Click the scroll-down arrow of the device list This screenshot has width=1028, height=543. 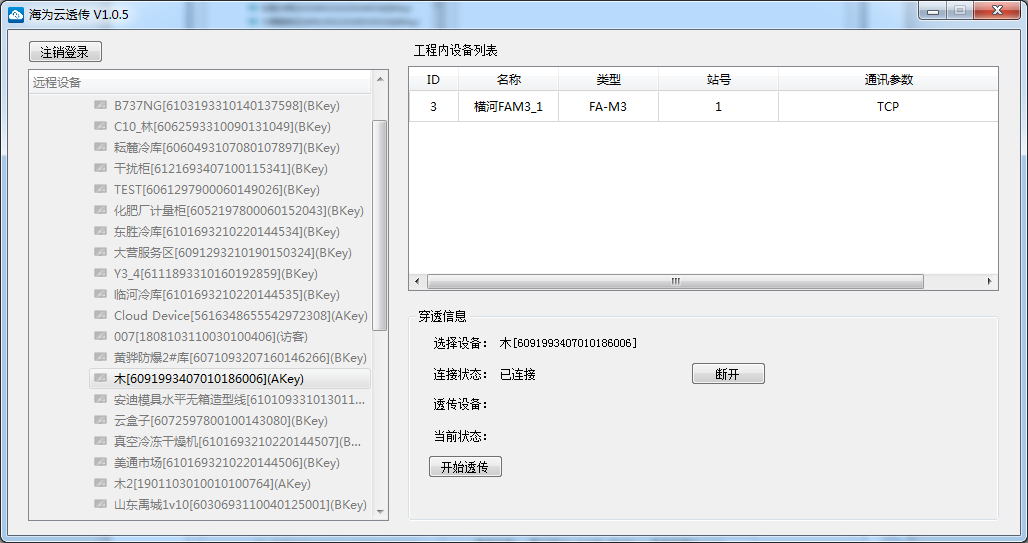click(380, 512)
